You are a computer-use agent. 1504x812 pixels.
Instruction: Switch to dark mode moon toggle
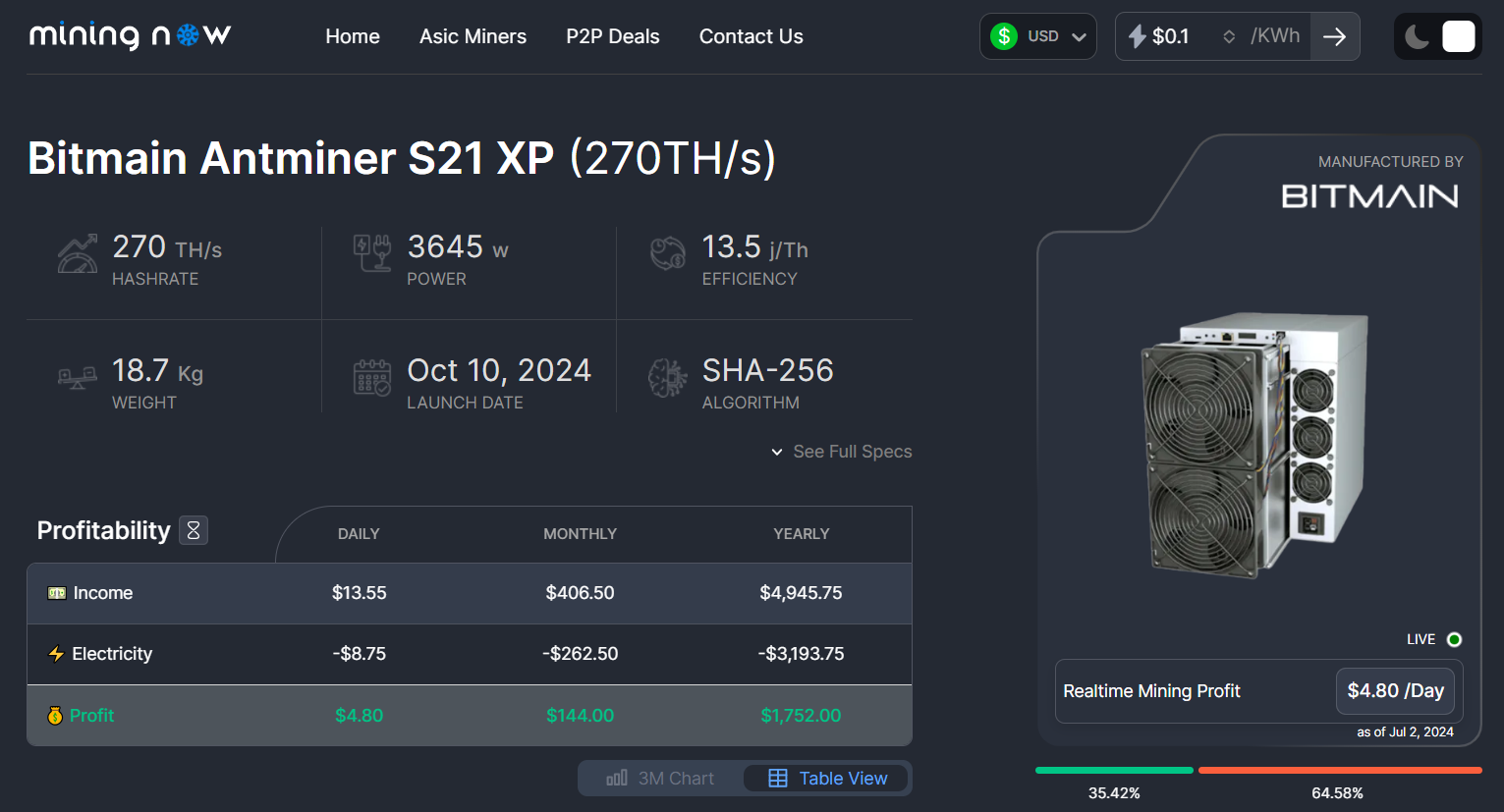(1417, 37)
